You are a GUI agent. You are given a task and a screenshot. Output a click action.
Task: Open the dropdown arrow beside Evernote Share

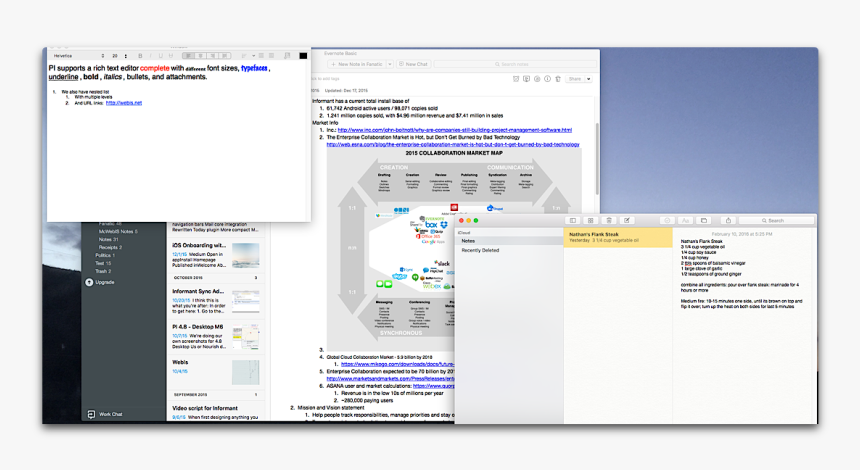click(589, 79)
